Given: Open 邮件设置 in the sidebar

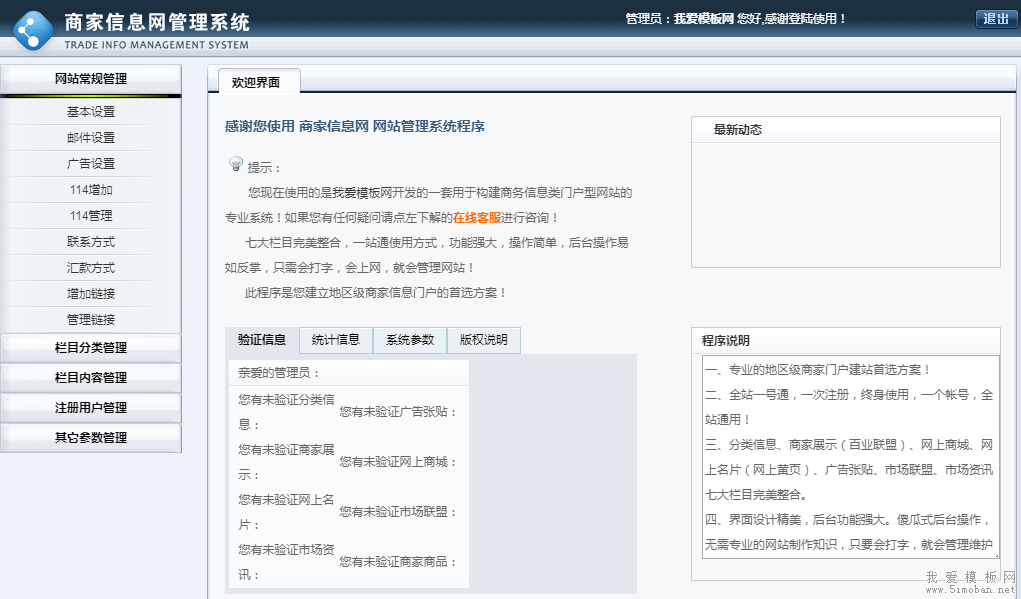Looking at the screenshot, I should (x=91, y=138).
